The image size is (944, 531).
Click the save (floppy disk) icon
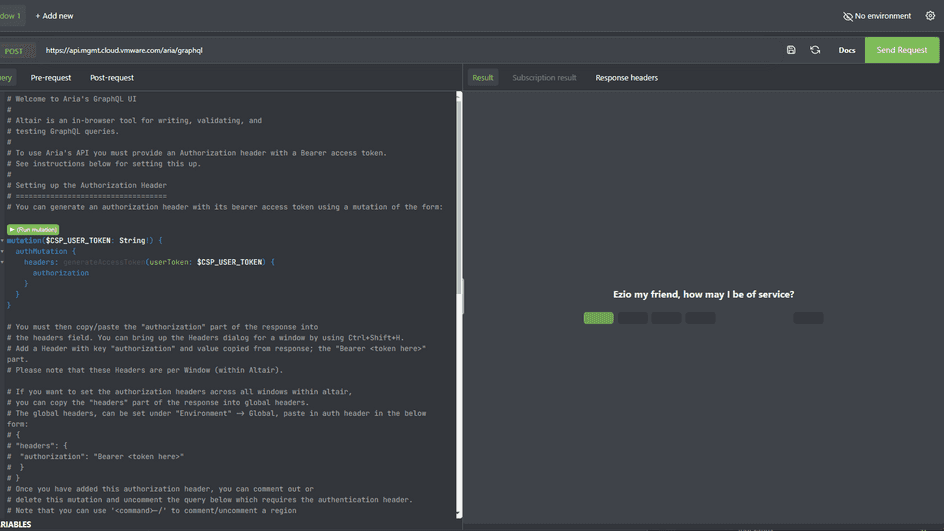(x=791, y=50)
